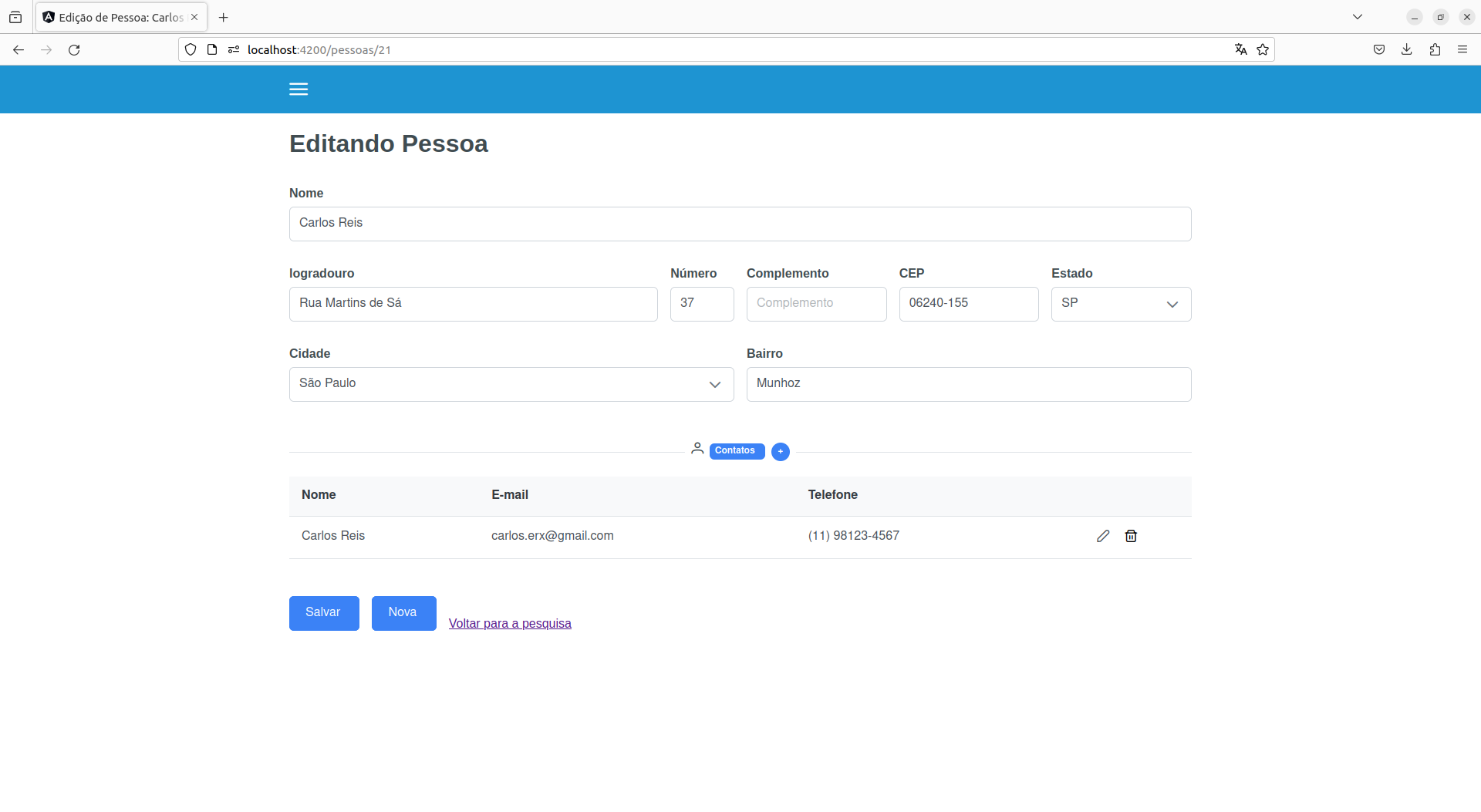
Task: Open recent browsing tab view icon
Action: pos(15,17)
